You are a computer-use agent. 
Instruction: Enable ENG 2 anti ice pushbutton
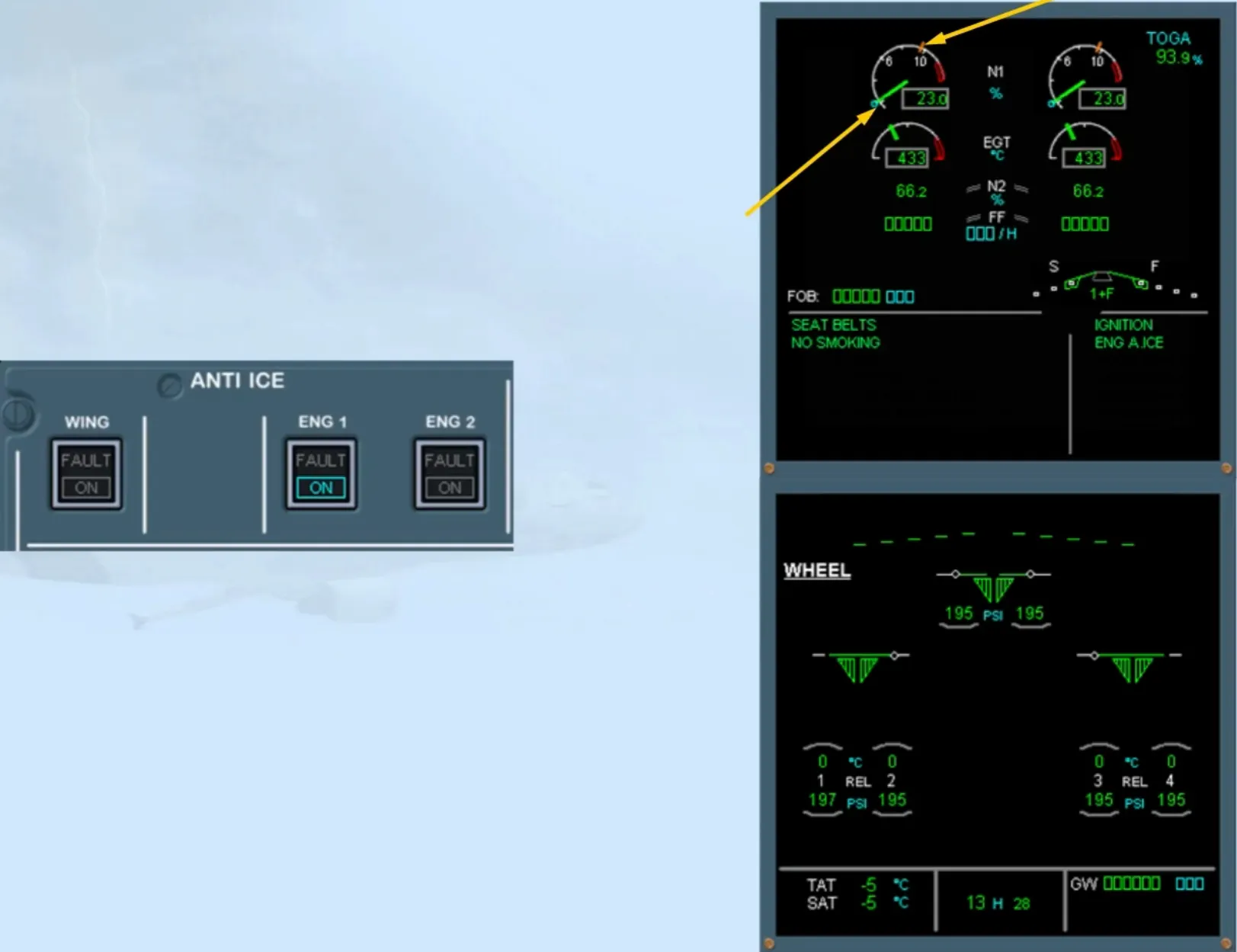pyautogui.click(x=450, y=473)
